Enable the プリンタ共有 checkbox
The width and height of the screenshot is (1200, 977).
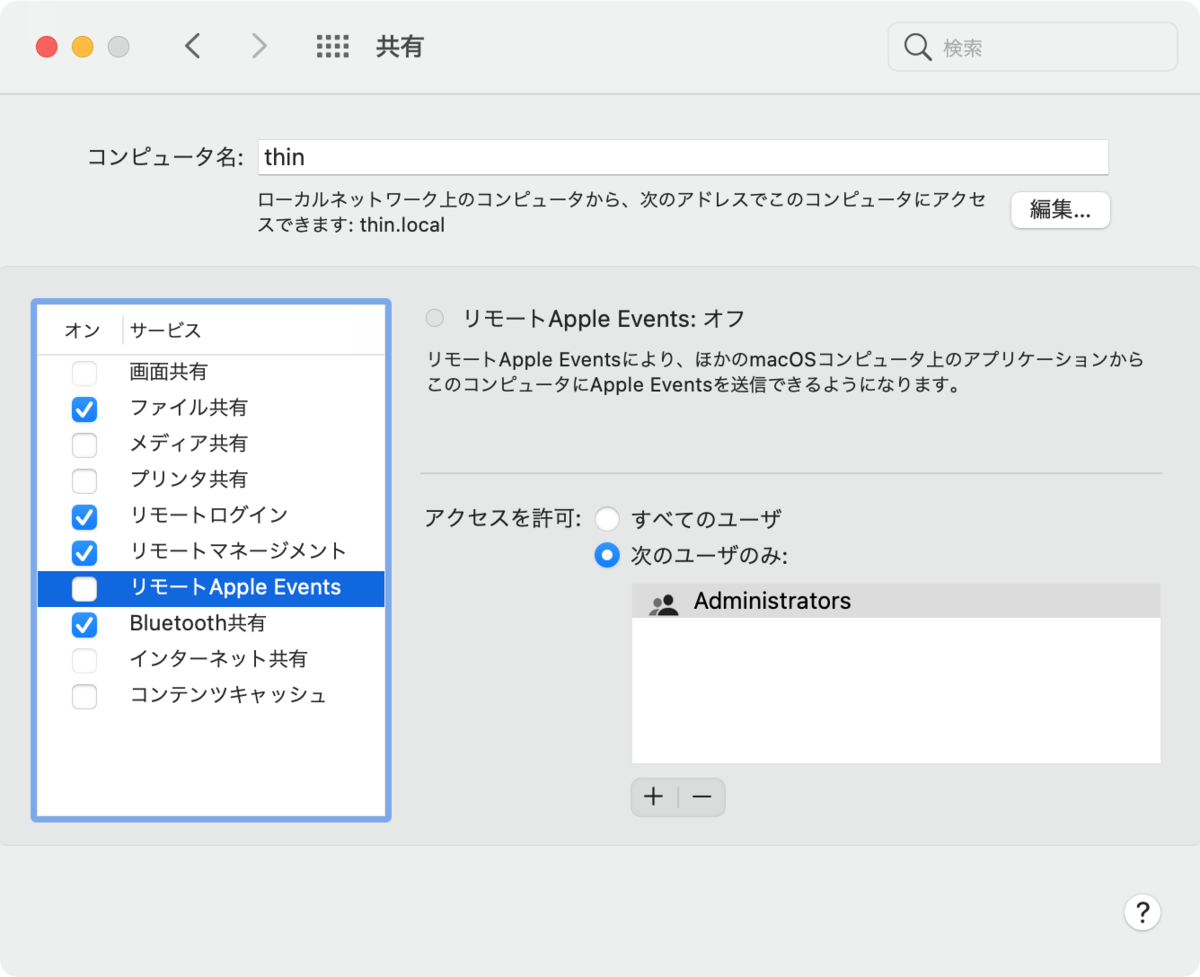click(x=85, y=481)
